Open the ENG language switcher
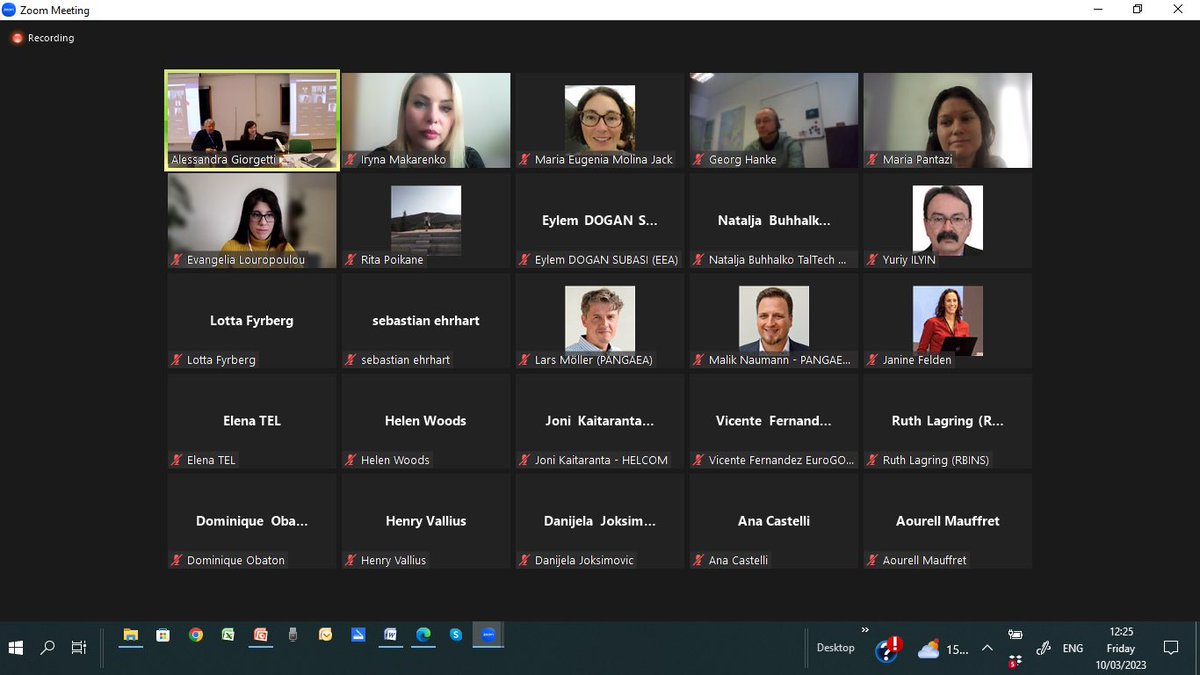The width and height of the screenshot is (1200, 675). click(x=1071, y=648)
